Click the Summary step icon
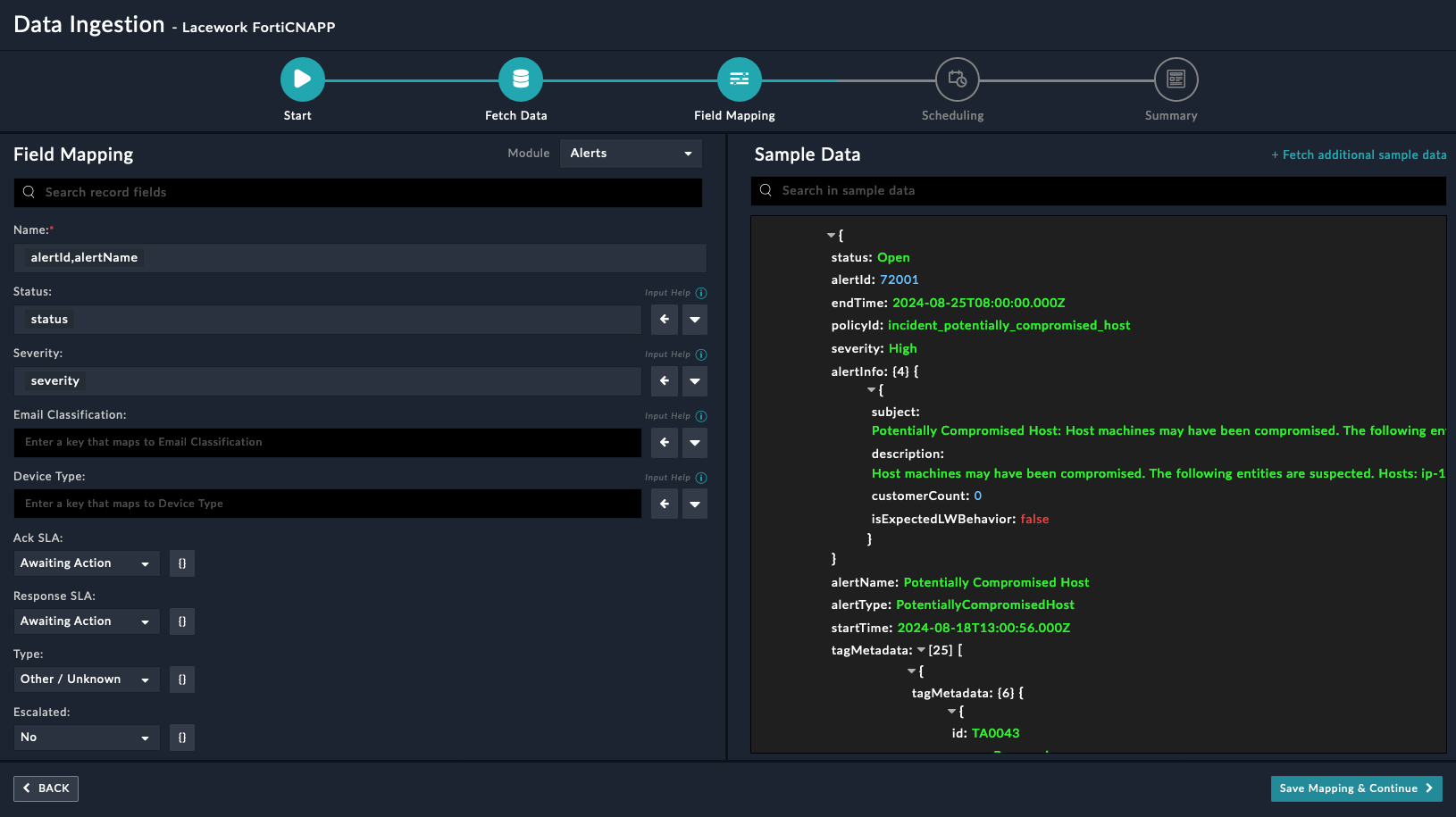 1176,79
